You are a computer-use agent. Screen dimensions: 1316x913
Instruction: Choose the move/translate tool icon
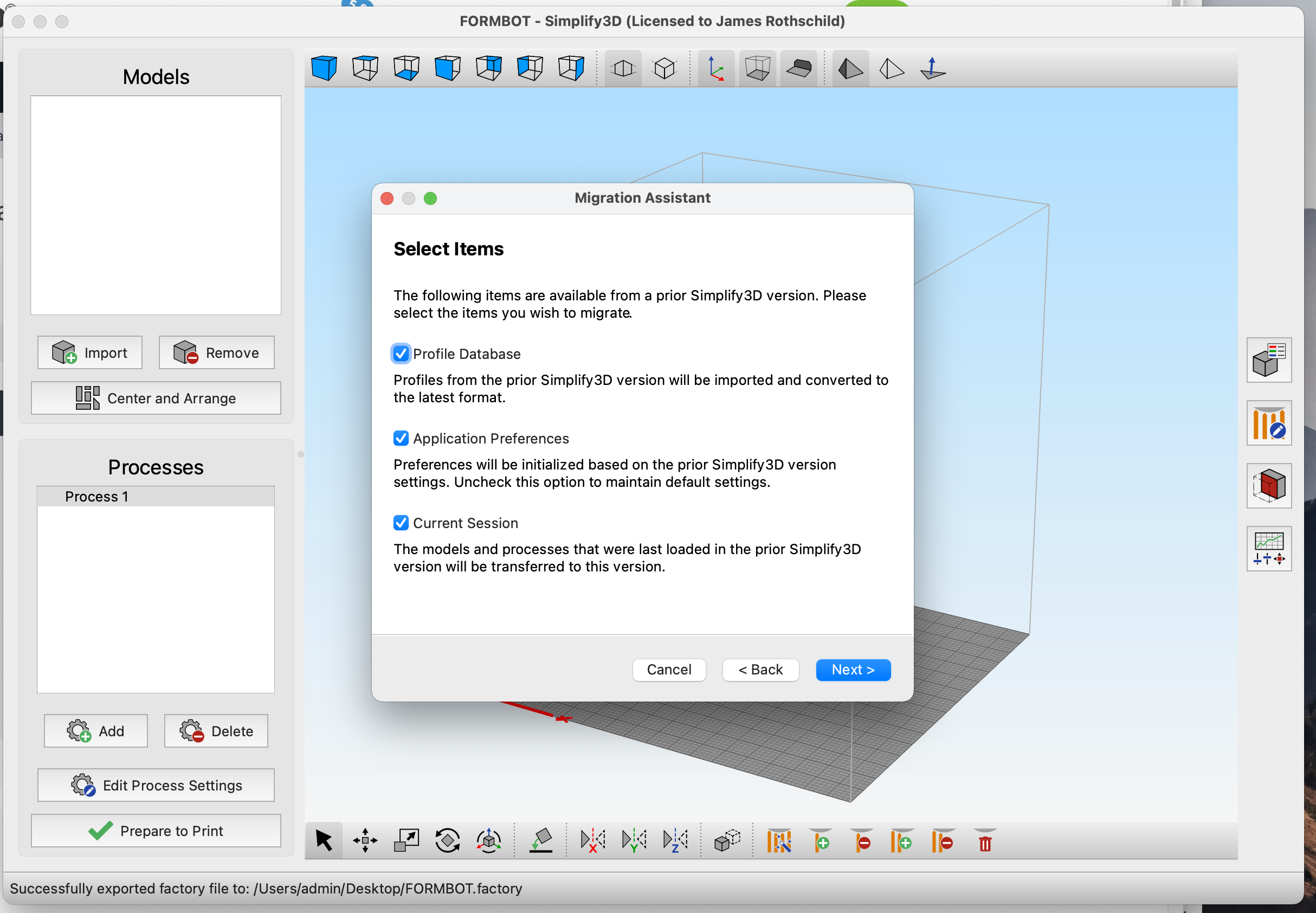[x=365, y=841]
